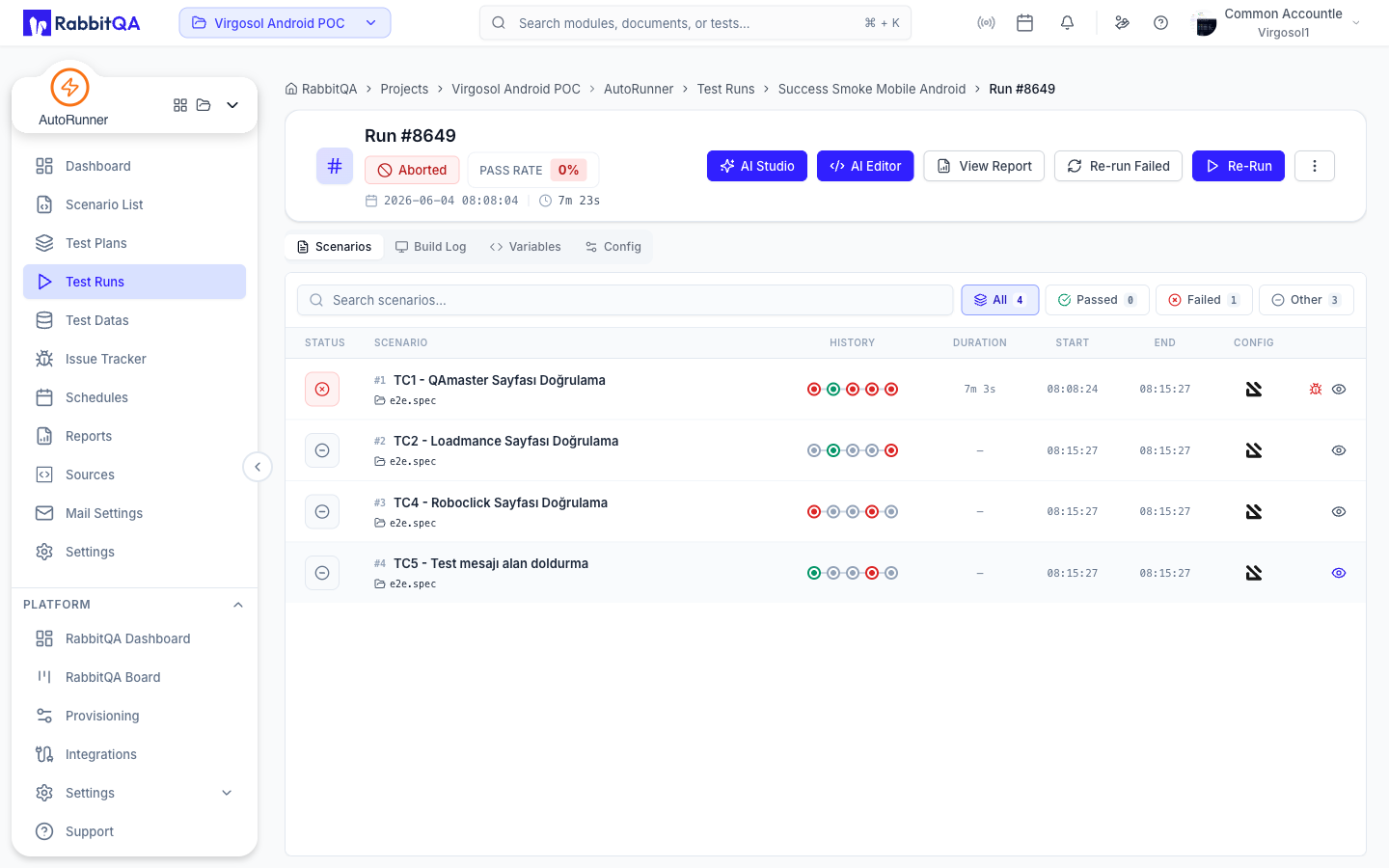This screenshot has width=1389, height=868.
Task: Open the calendar icon in the top bar
Action: 1025,23
